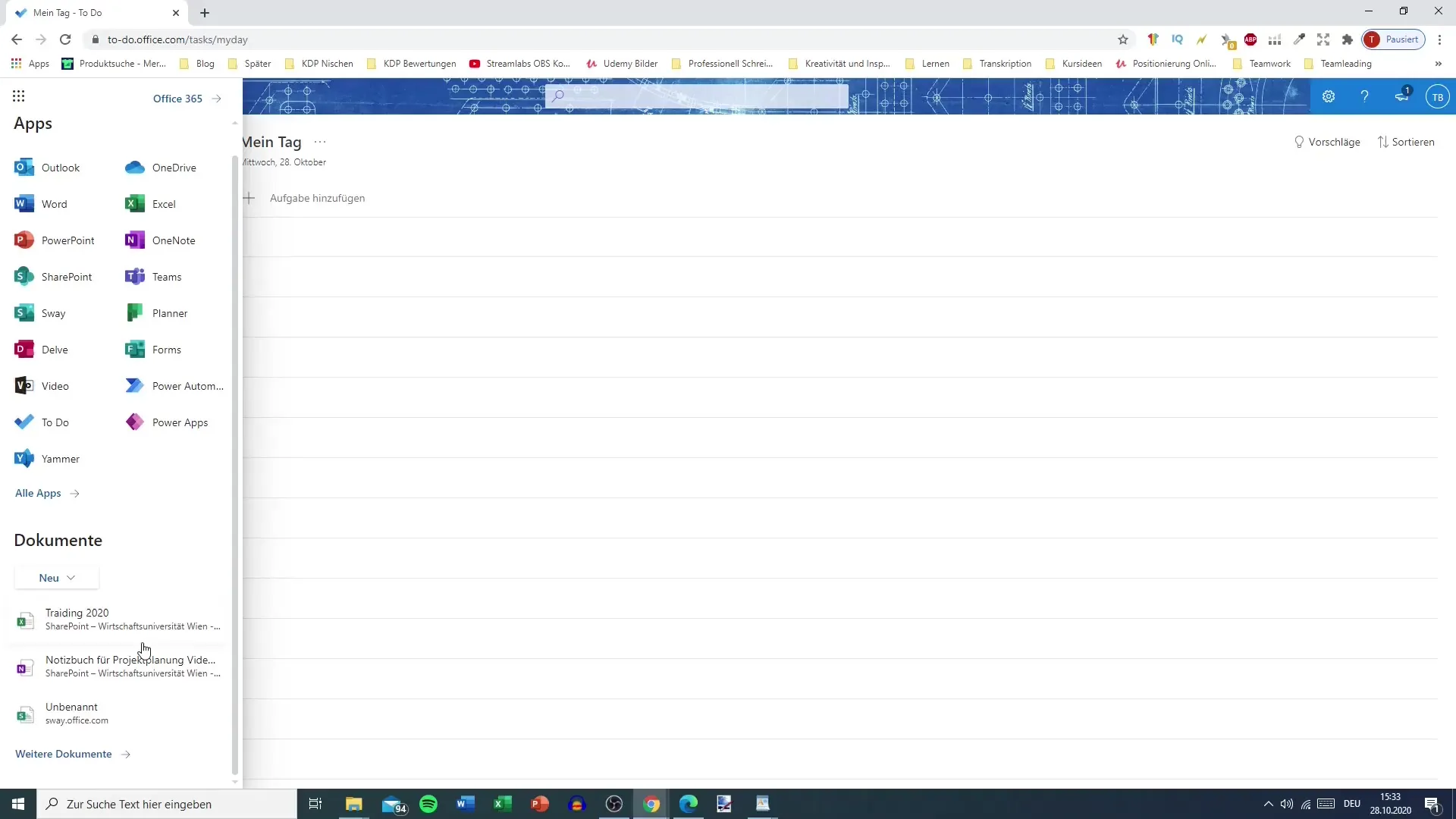Image resolution: width=1456 pixels, height=819 pixels.
Task: Open the Sortieren sort options
Action: [1406, 142]
